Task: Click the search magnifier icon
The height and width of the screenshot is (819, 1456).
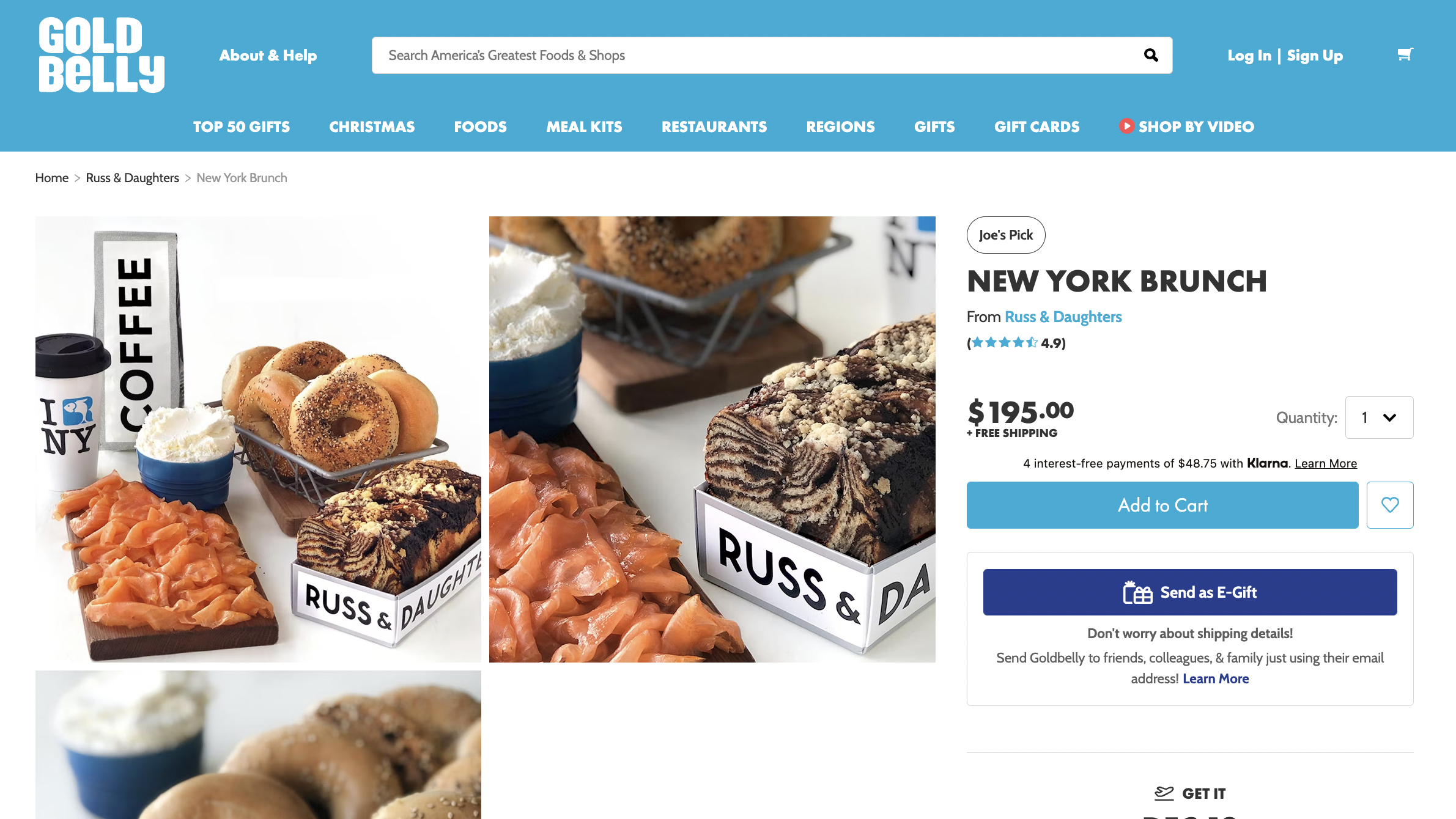Action: click(x=1151, y=56)
